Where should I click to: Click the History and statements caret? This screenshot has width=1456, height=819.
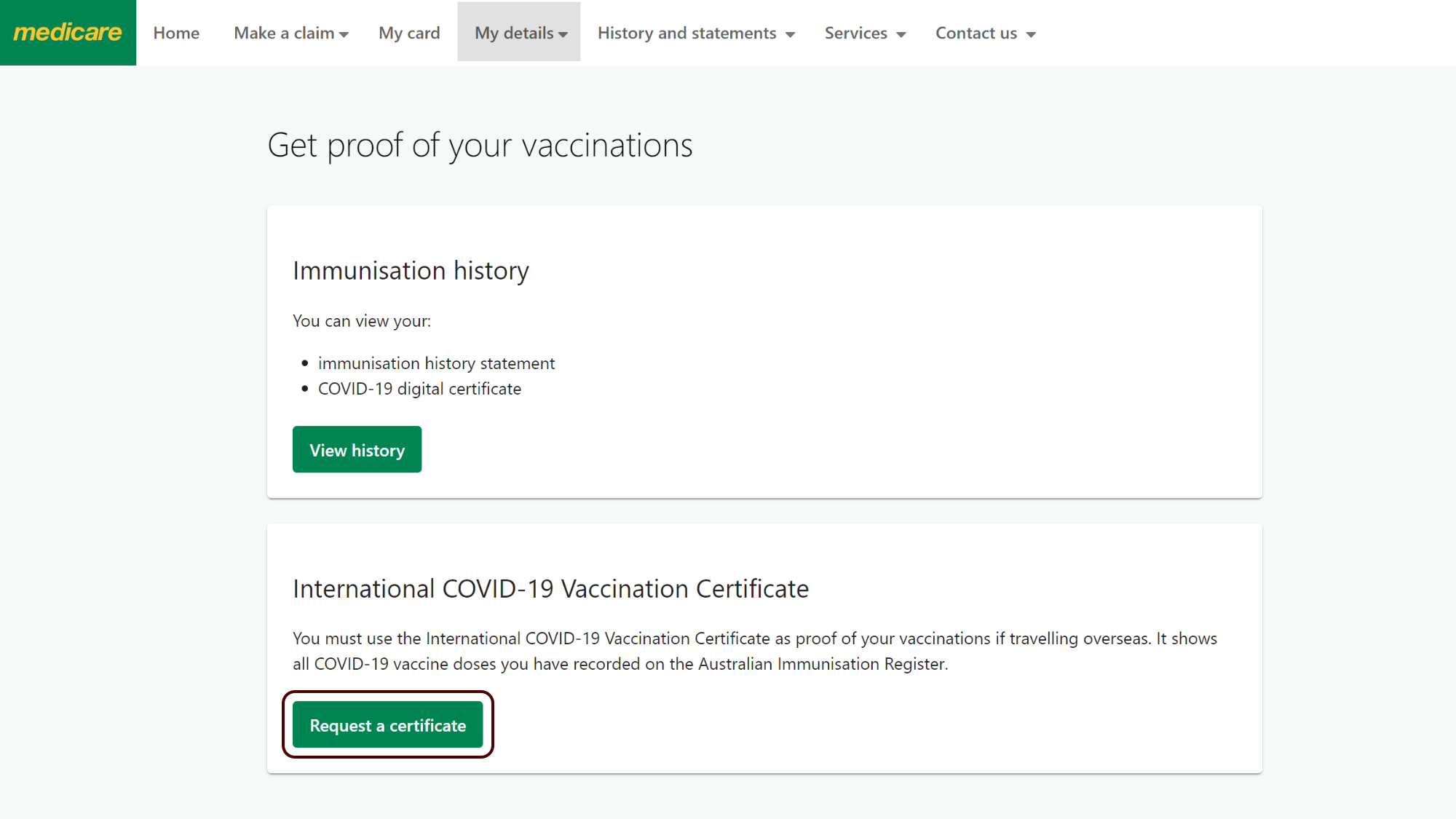(x=790, y=34)
